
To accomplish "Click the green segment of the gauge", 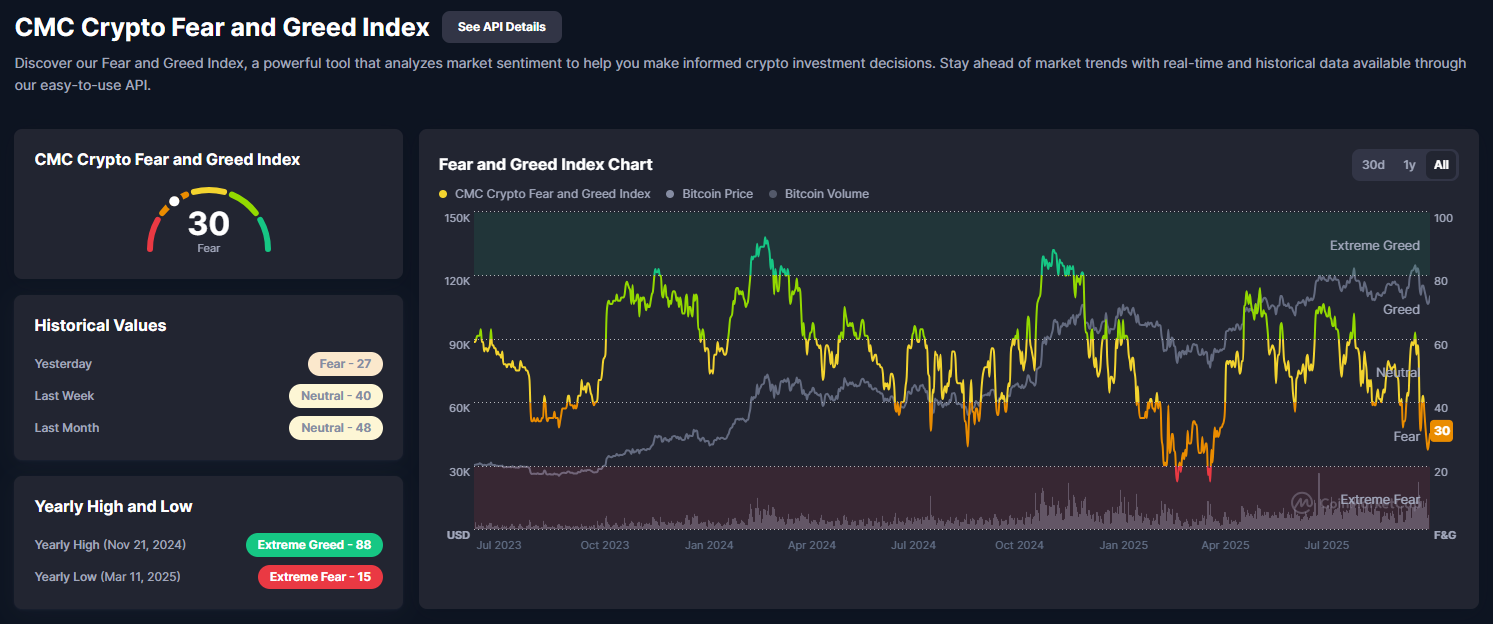I will (265, 235).
